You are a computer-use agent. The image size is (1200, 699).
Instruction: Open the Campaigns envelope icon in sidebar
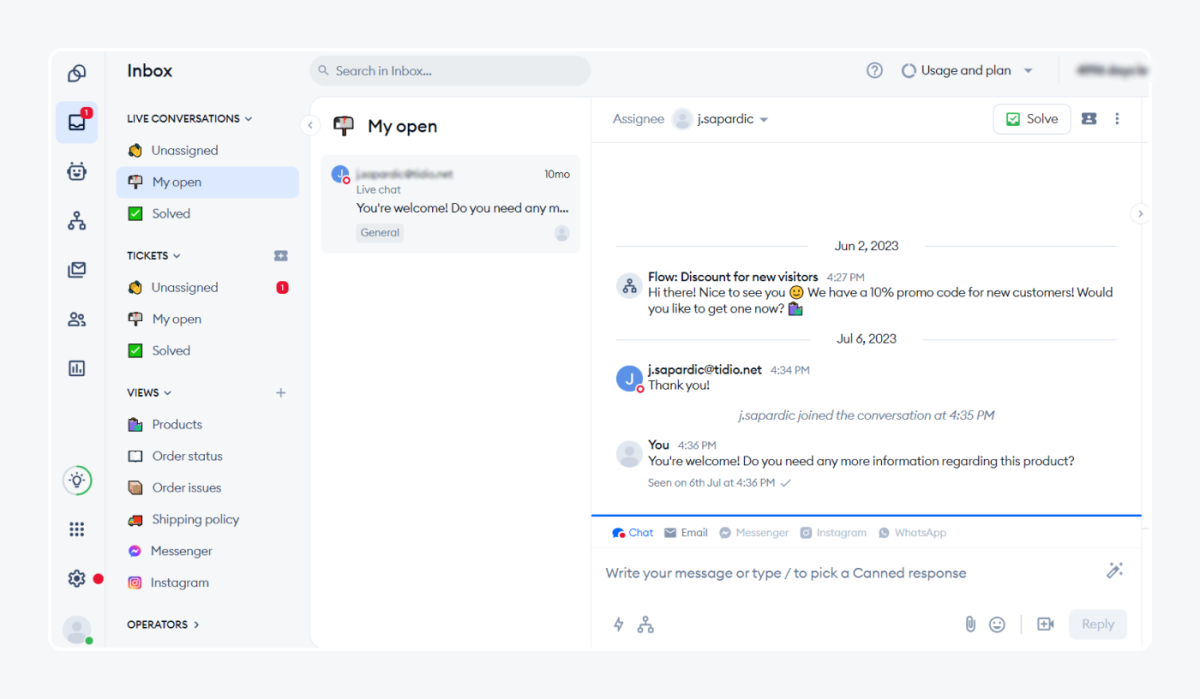(77, 269)
